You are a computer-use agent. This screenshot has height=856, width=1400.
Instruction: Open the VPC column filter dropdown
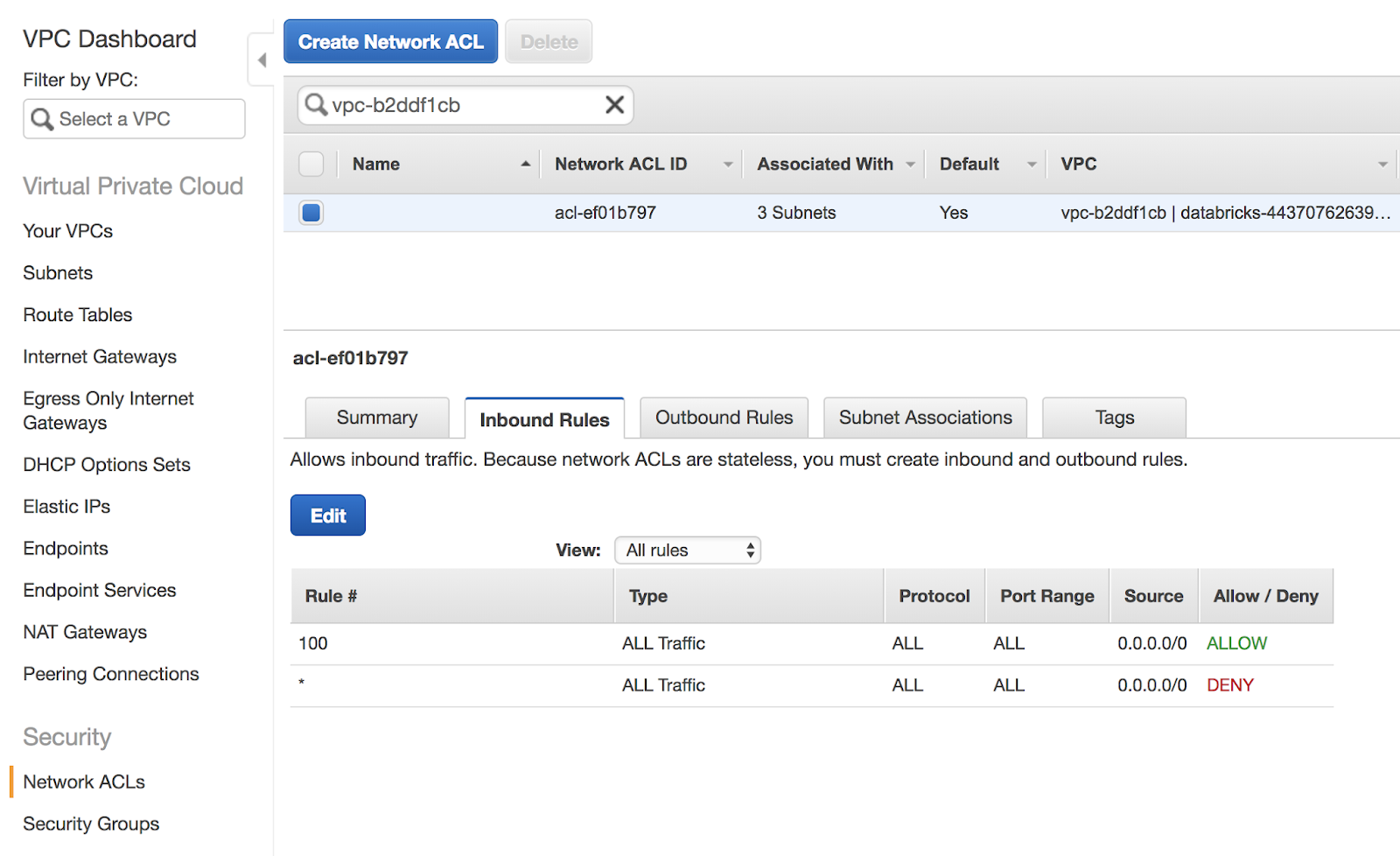point(1382,164)
